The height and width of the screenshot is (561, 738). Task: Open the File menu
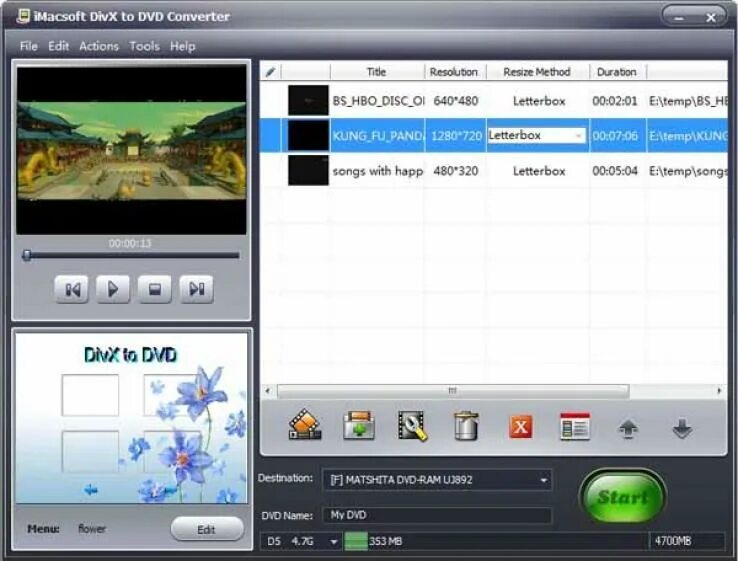click(28, 46)
